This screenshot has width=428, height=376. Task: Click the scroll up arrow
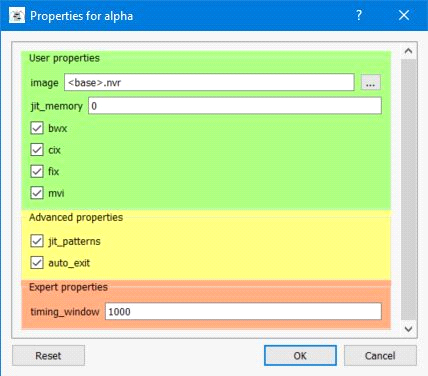[x=408, y=51]
